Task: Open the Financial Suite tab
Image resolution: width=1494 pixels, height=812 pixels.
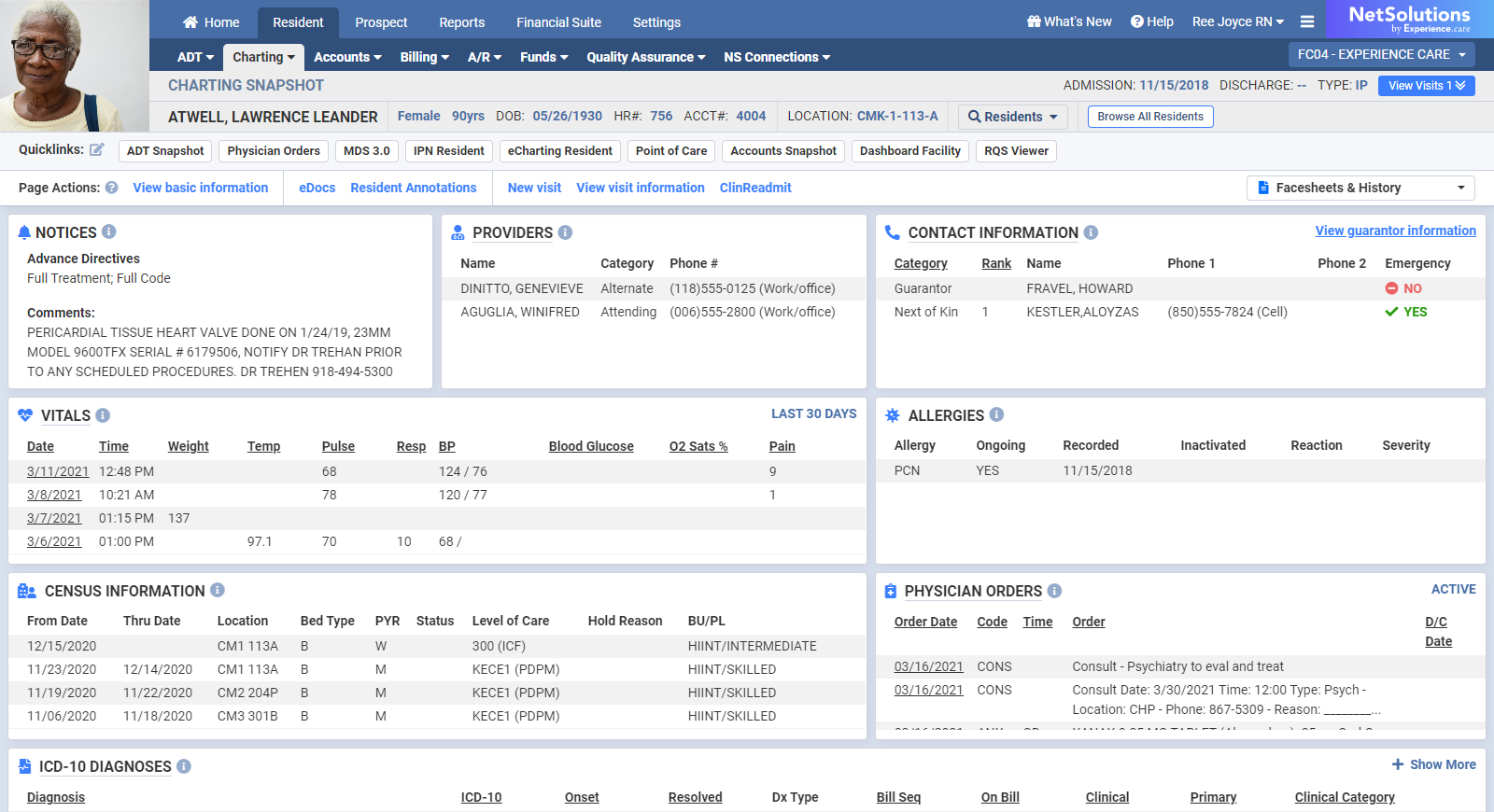Action: tap(558, 22)
